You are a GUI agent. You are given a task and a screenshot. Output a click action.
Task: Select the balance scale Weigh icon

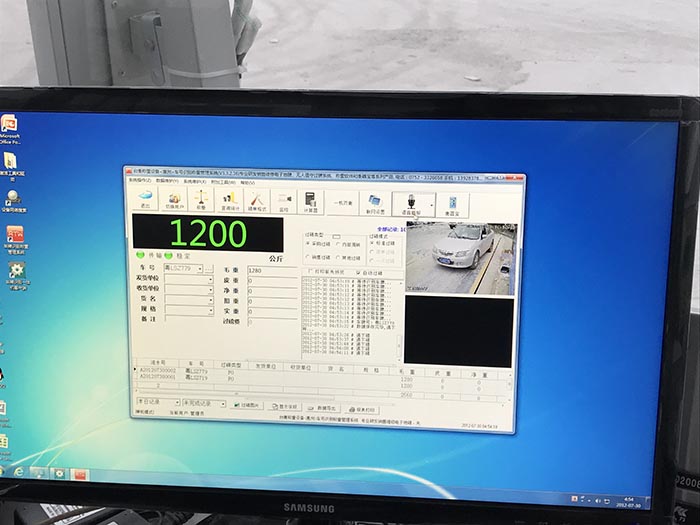pos(201,200)
